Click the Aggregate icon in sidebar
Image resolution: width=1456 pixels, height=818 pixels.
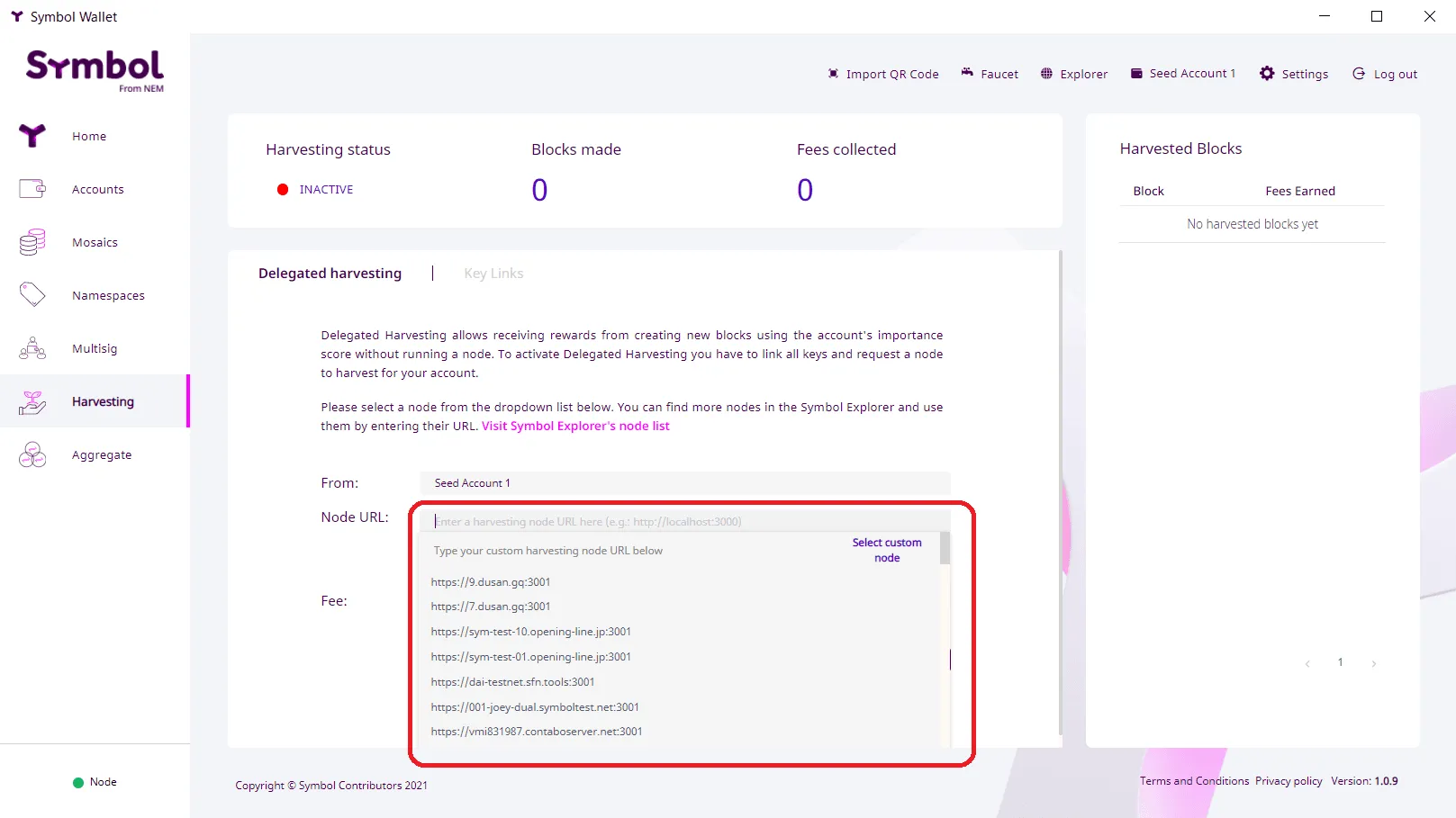tap(32, 455)
